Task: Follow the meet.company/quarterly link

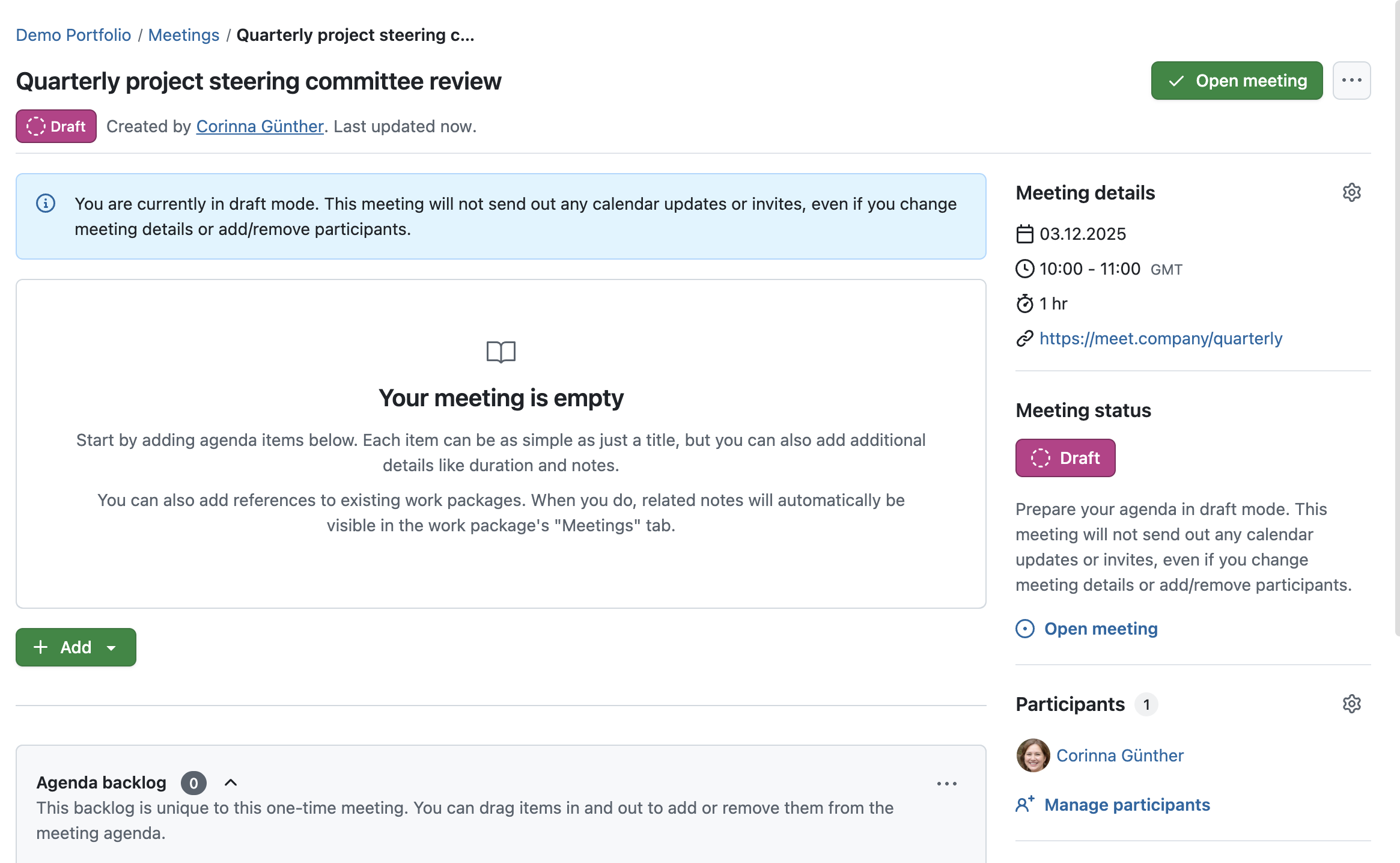Action: 1160,338
